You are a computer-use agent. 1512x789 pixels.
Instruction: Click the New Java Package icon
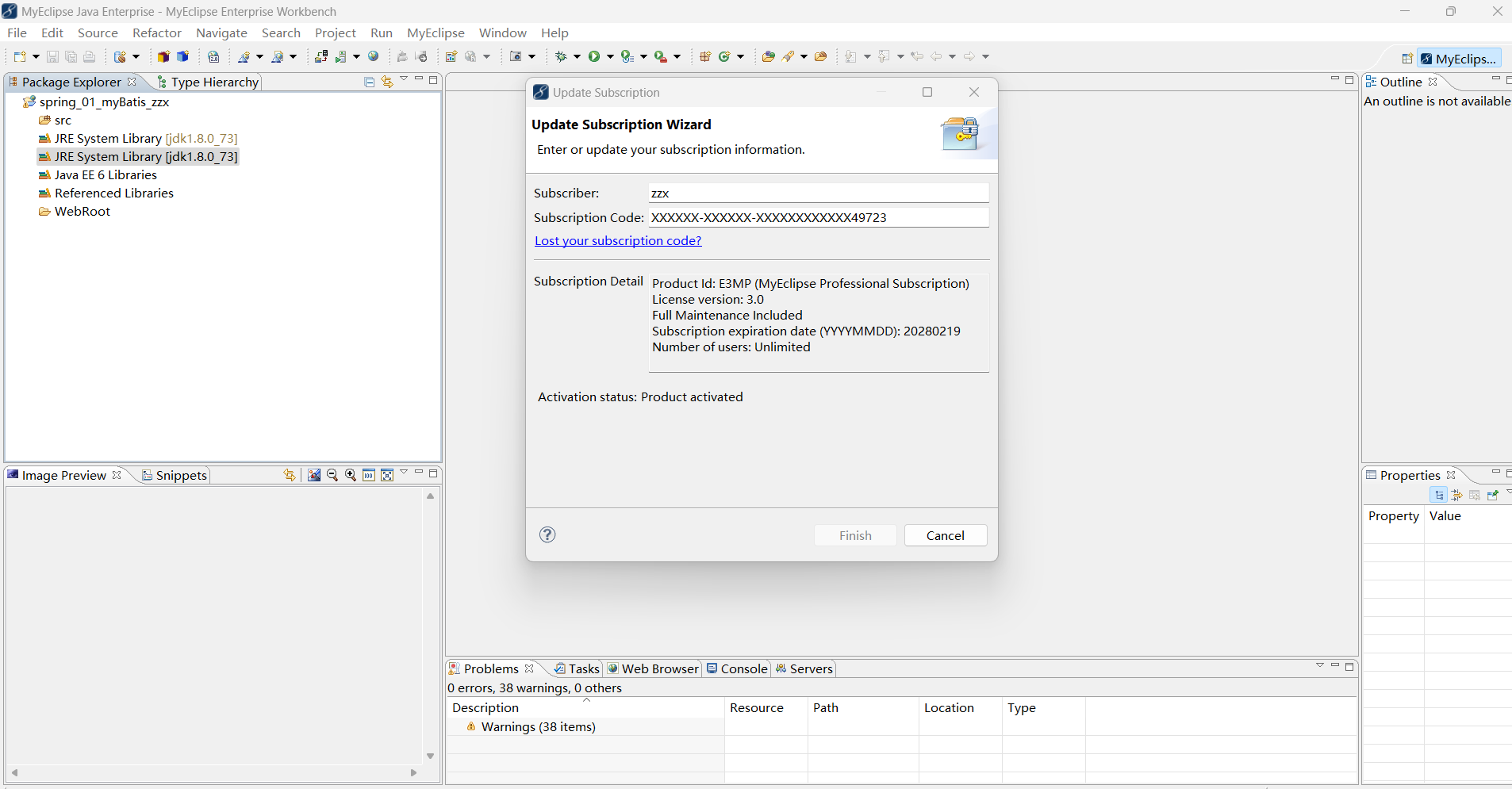[x=705, y=56]
